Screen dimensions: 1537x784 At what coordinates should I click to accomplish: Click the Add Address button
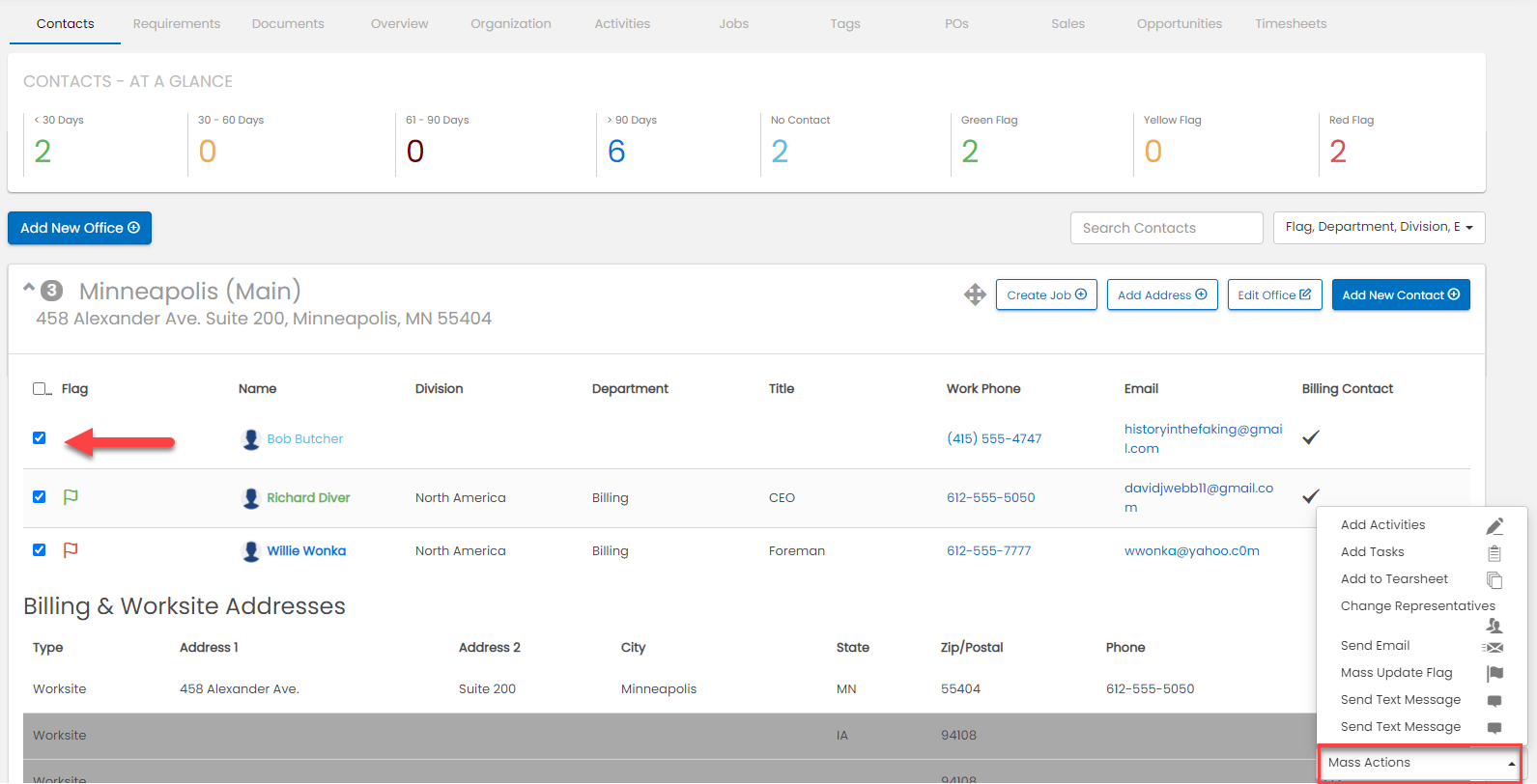click(x=1162, y=295)
